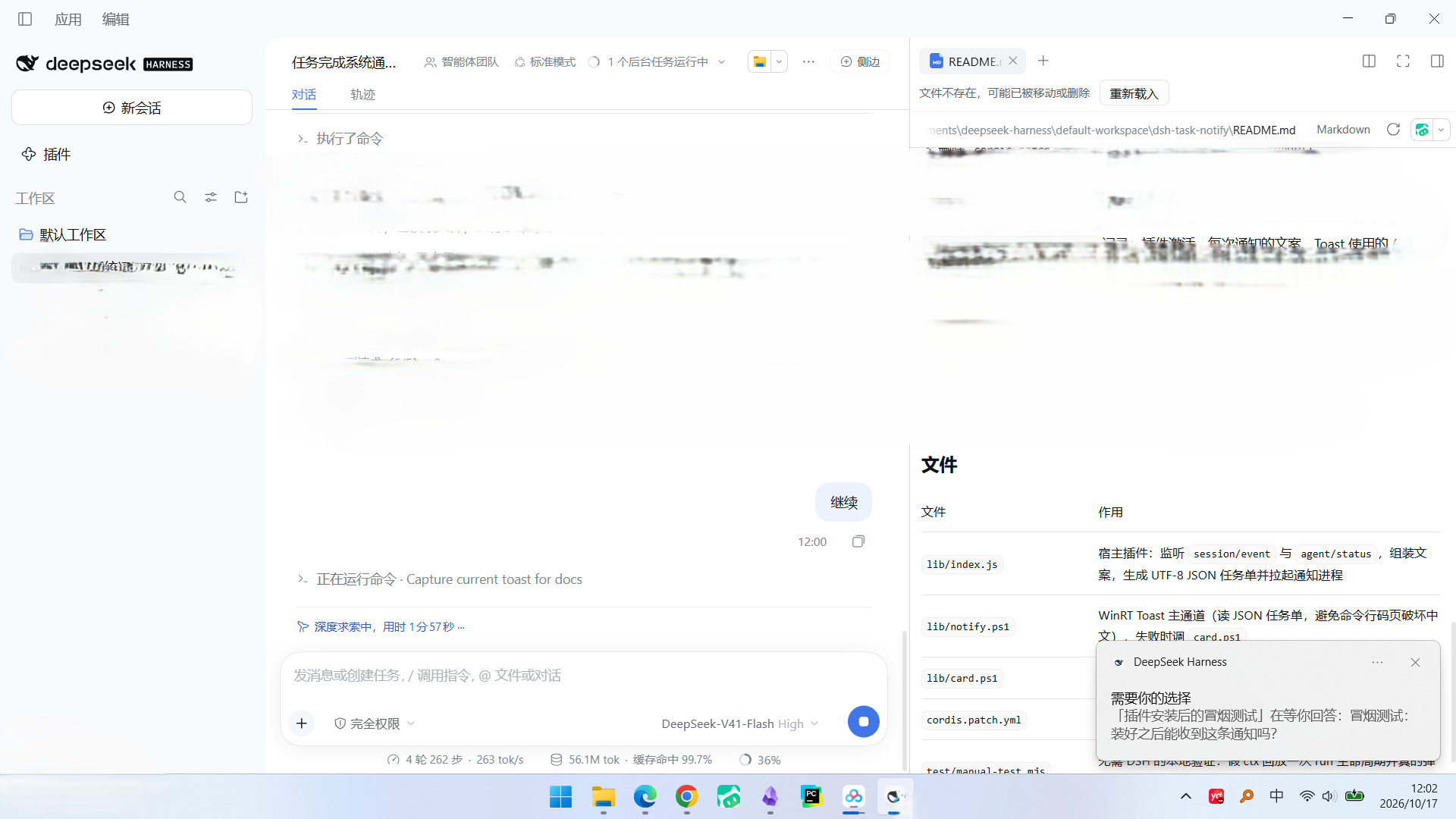Screen dimensions: 1456x819
Task: Search the workspace list
Action: [x=180, y=197]
